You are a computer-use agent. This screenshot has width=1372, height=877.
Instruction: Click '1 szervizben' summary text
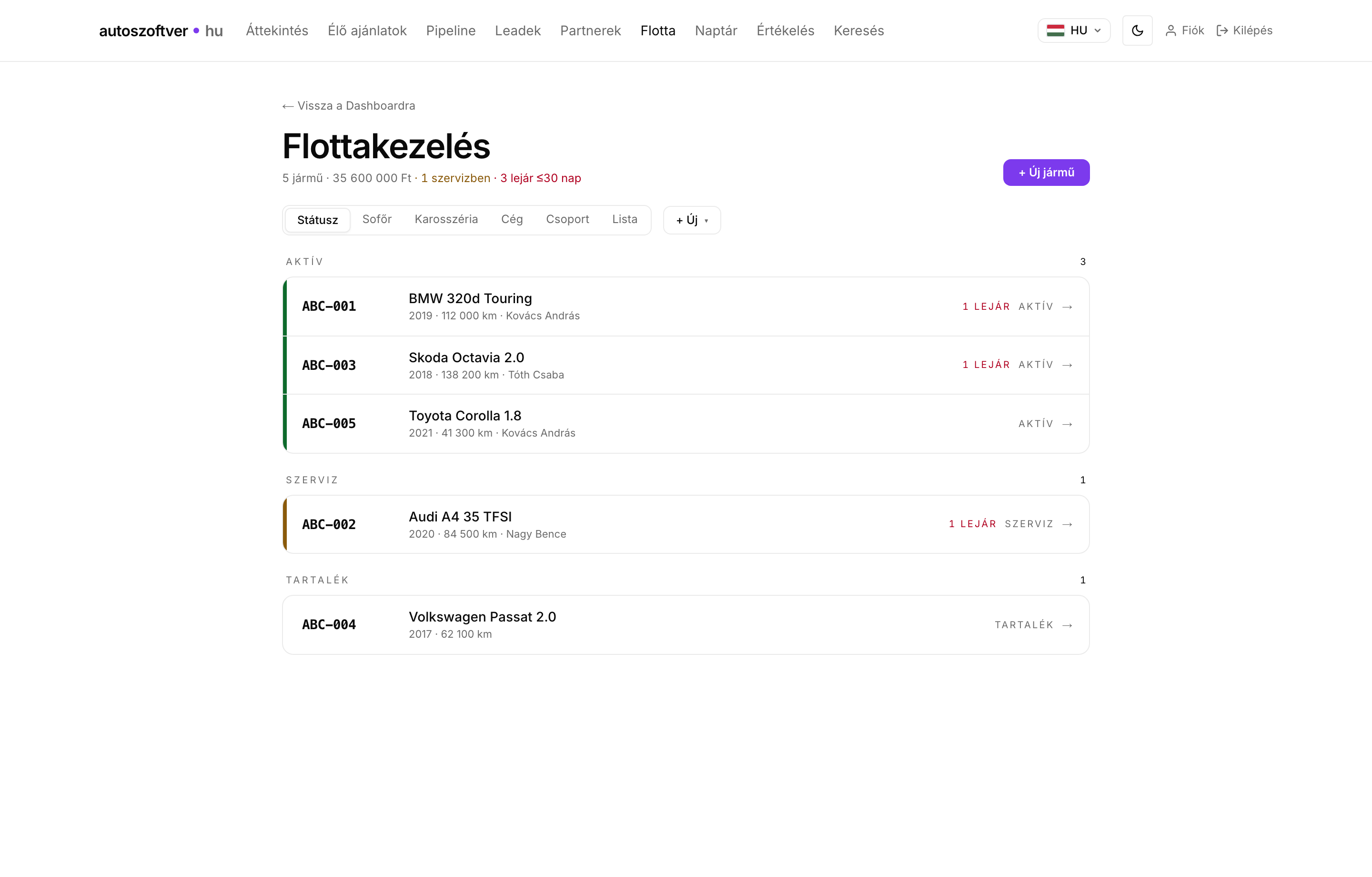pyautogui.click(x=455, y=178)
